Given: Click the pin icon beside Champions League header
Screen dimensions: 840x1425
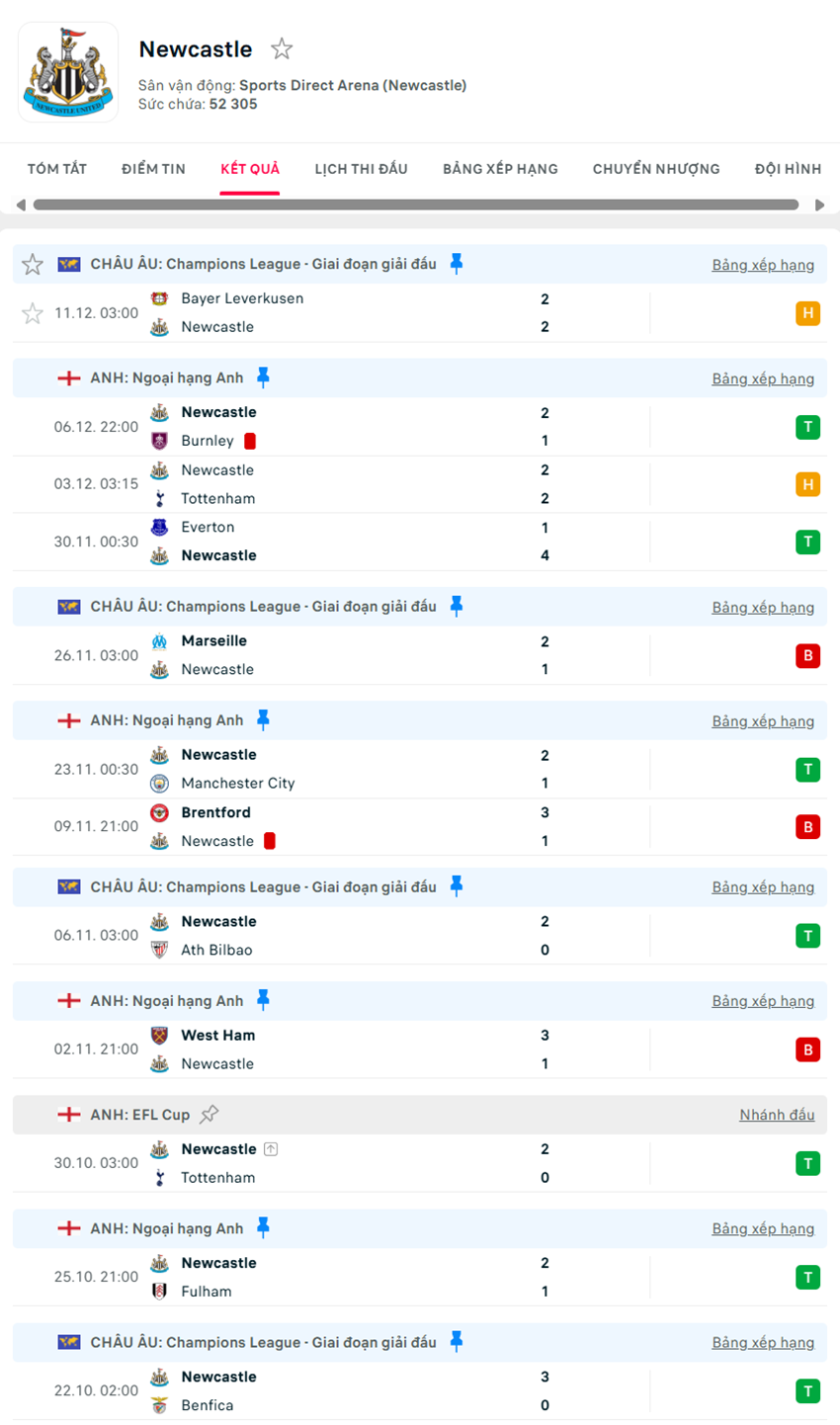Looking at the screenshot, I should [456, 264].
